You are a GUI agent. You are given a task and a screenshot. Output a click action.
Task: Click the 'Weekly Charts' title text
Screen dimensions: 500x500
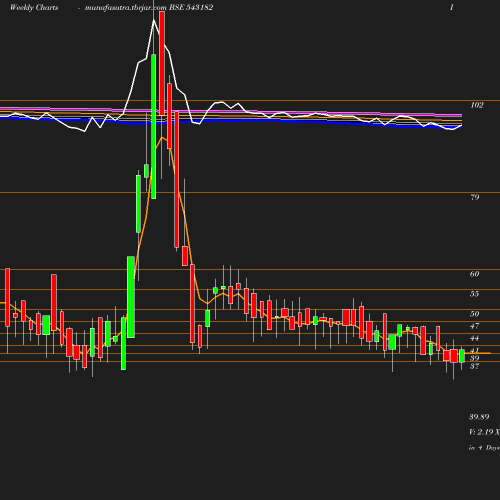(x=34, y=7)
